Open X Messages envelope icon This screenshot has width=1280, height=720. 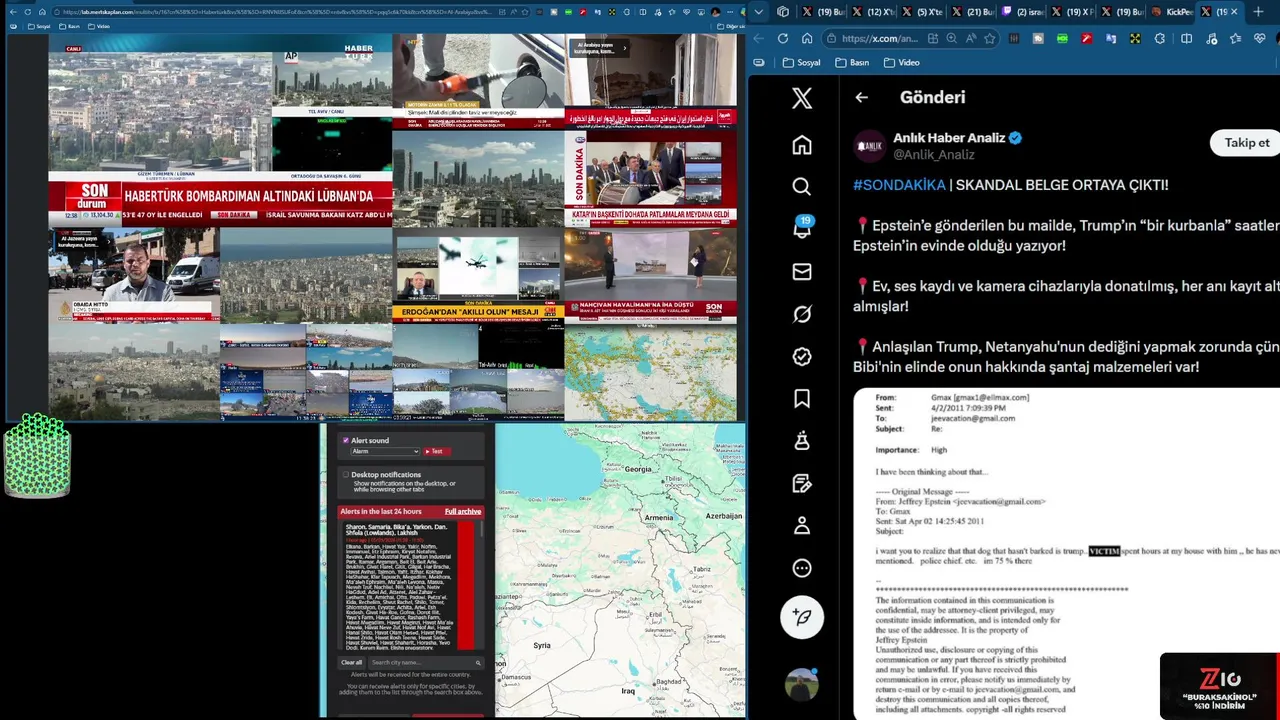[x=802, y=271]
